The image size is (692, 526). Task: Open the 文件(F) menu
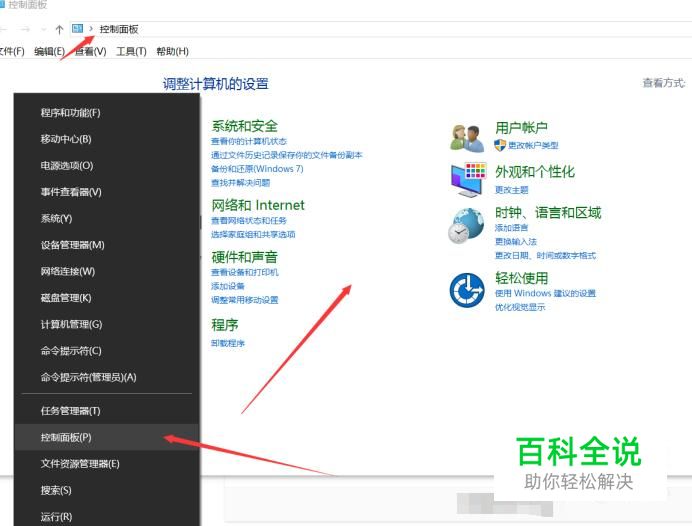coord(12,52)
